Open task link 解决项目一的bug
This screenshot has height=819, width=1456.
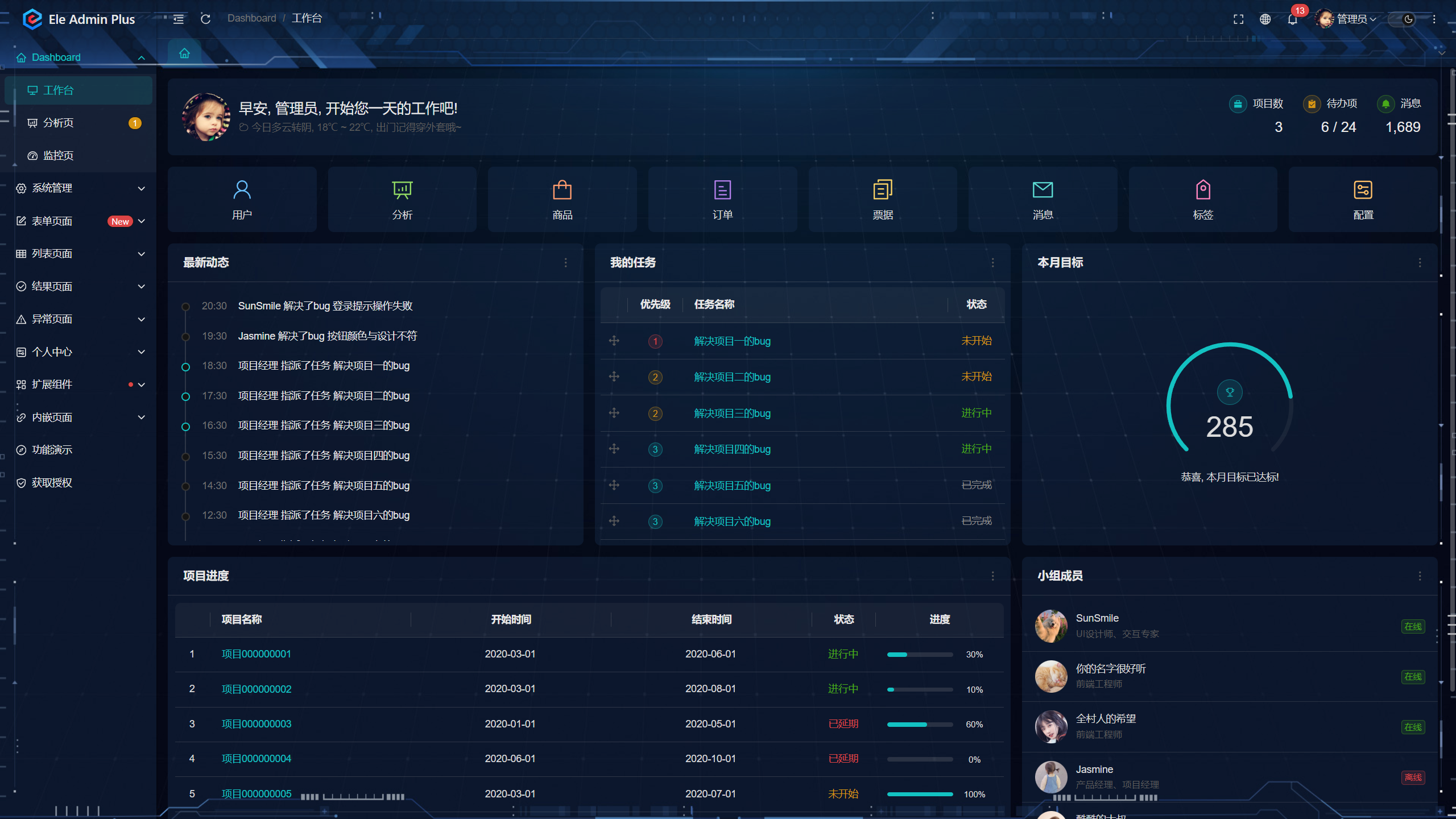coord(732,341)
